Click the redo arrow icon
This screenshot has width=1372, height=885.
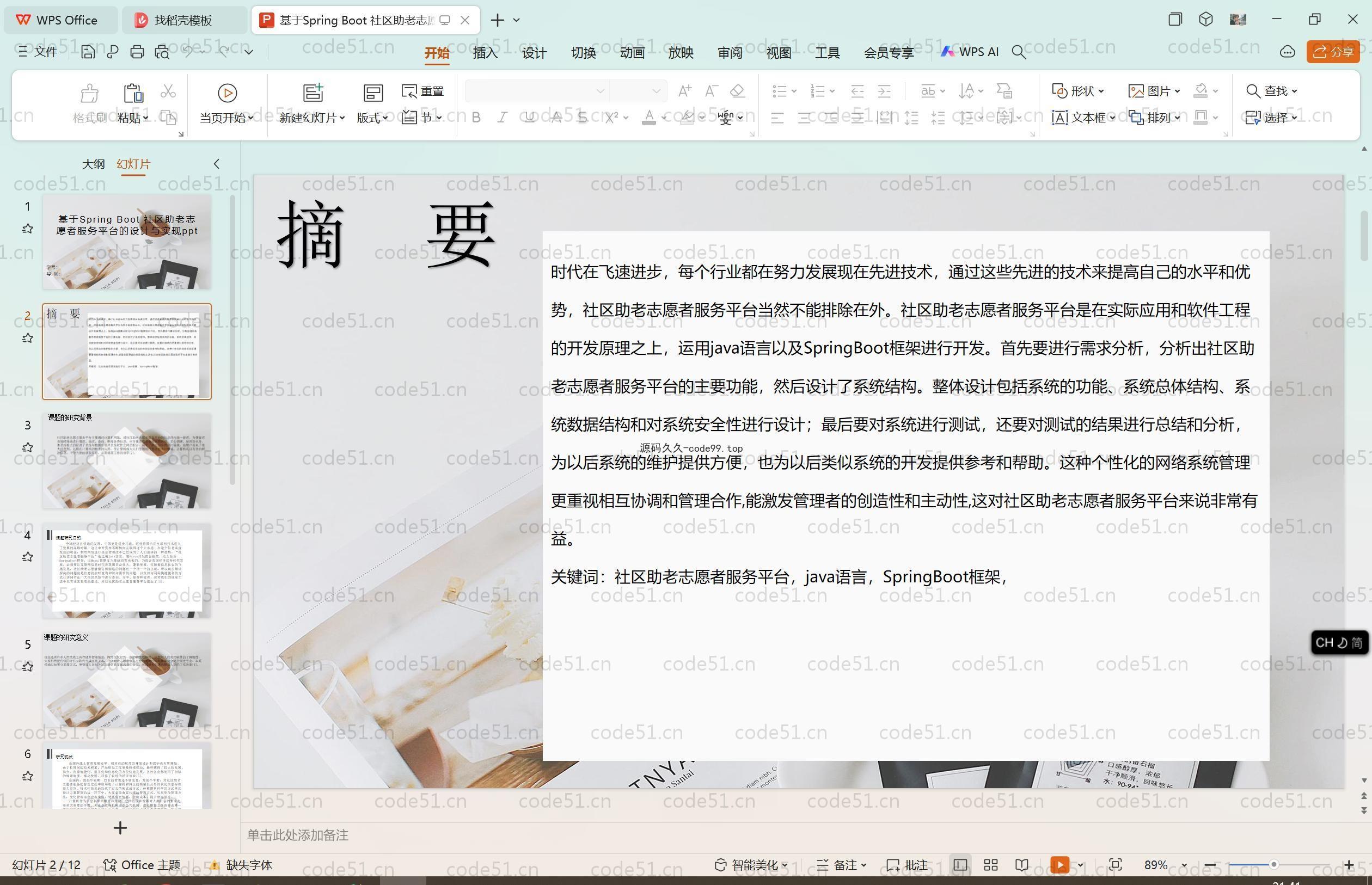pos(224,52)
